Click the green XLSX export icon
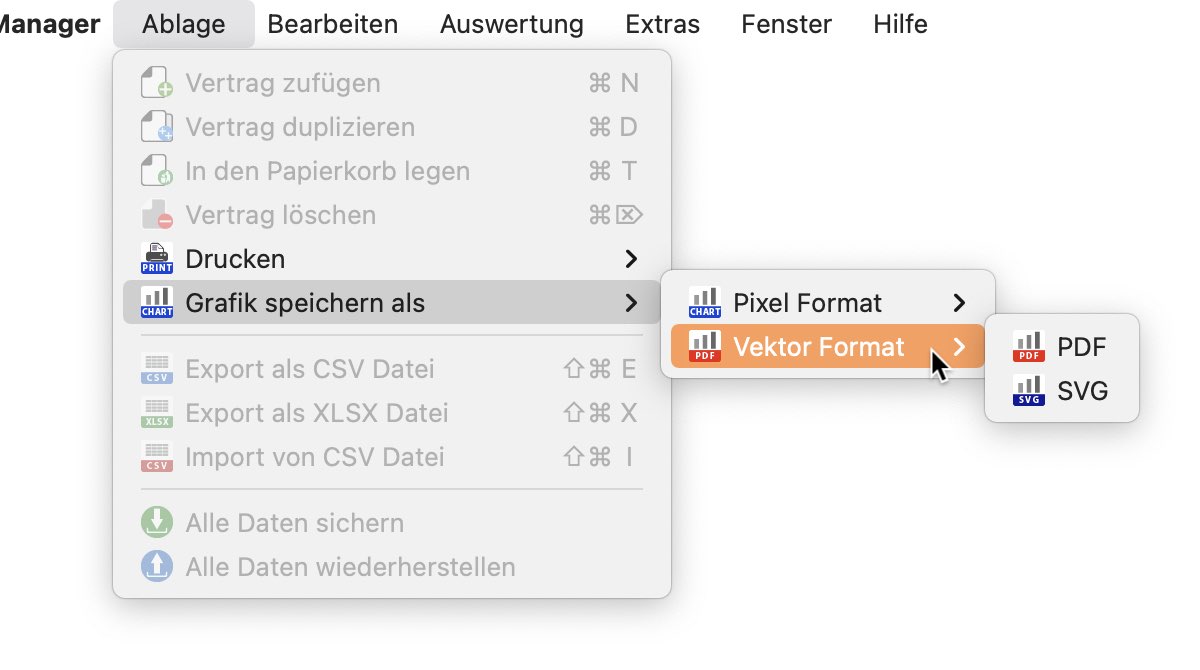The image size is (1200, 670). pyautogui.click(x=157, y=413)
